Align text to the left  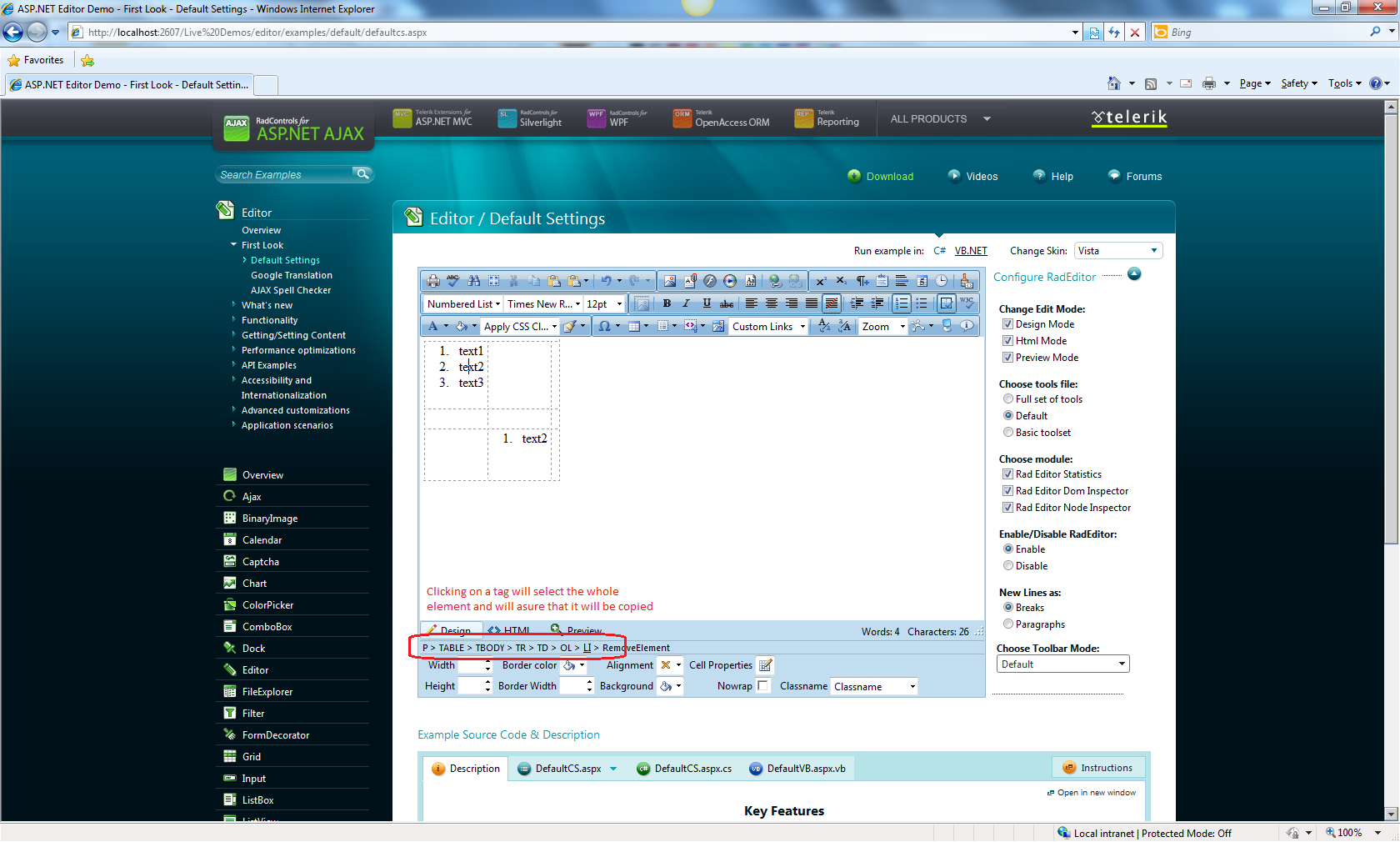pos(752,303)
